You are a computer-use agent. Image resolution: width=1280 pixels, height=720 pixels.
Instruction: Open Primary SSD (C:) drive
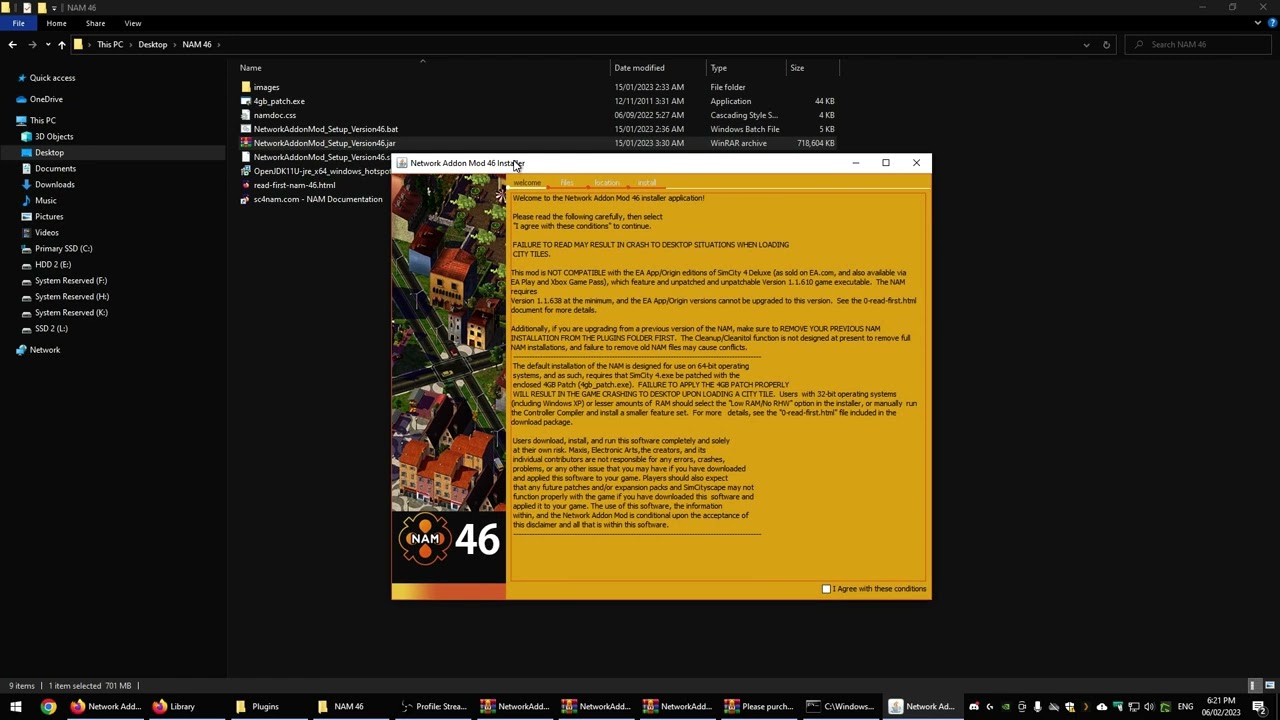point(63,248)
